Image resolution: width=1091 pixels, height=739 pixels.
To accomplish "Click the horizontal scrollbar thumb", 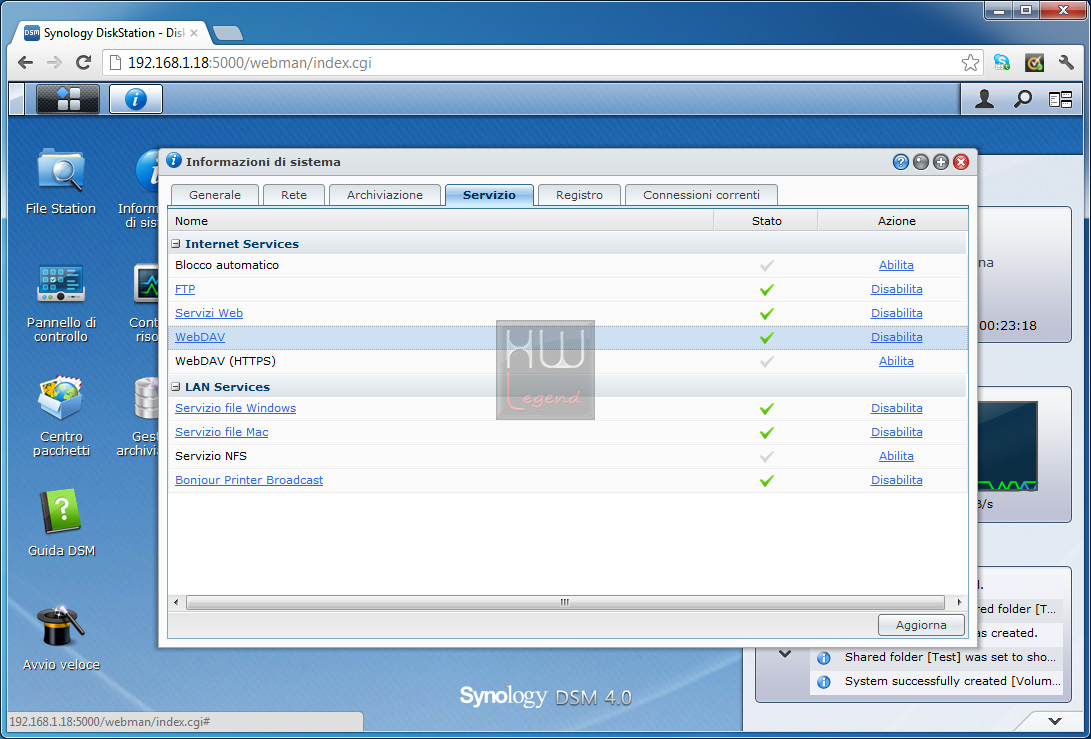I will point(565,603).
